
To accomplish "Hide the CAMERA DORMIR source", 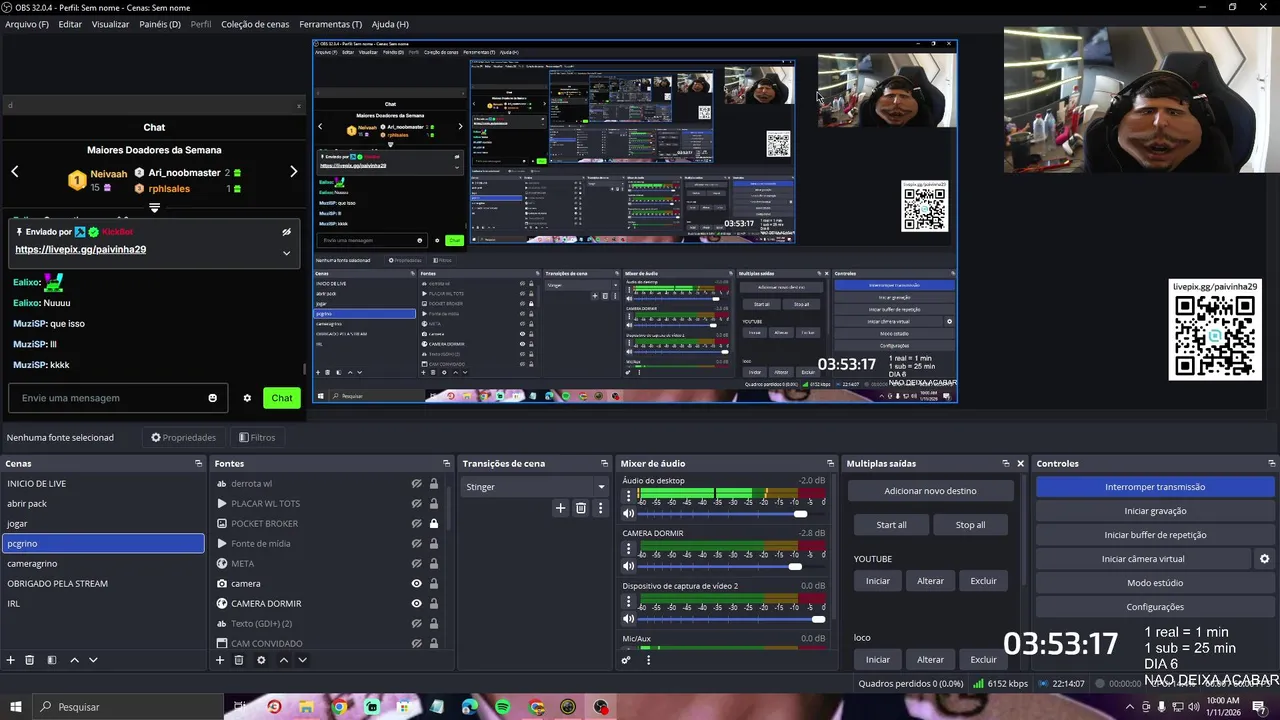I will pyautogui.click(x=416, y=604).
